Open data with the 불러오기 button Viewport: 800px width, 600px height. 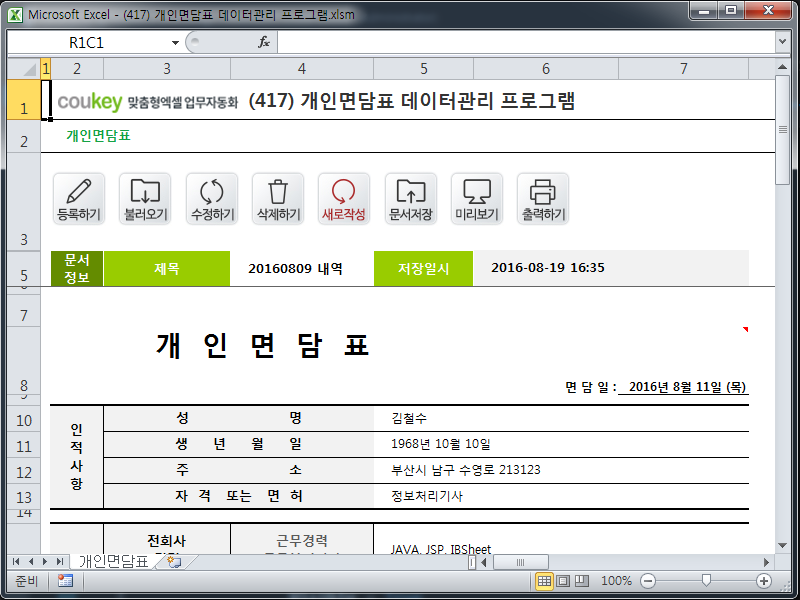[x=145, y=199]
